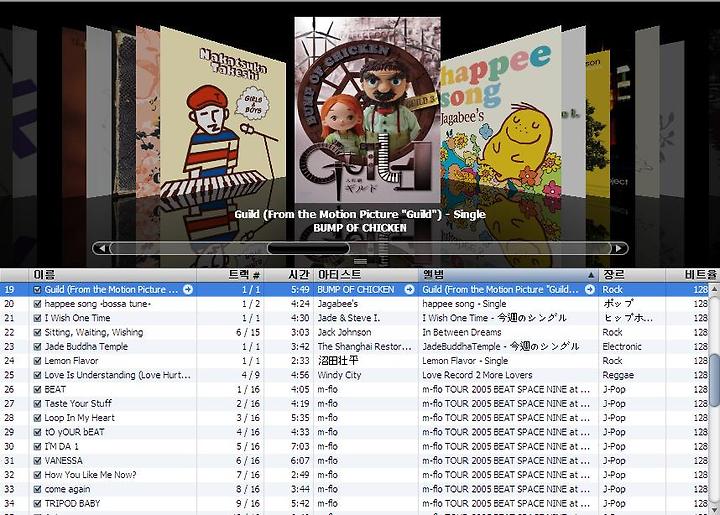Image resolution: width=720 pixels, height=515 pixels.
Task: Click the arrow icon beside BUMP OF CHICKEN artist
Action: pyautogui.click(x=409, y=290)
